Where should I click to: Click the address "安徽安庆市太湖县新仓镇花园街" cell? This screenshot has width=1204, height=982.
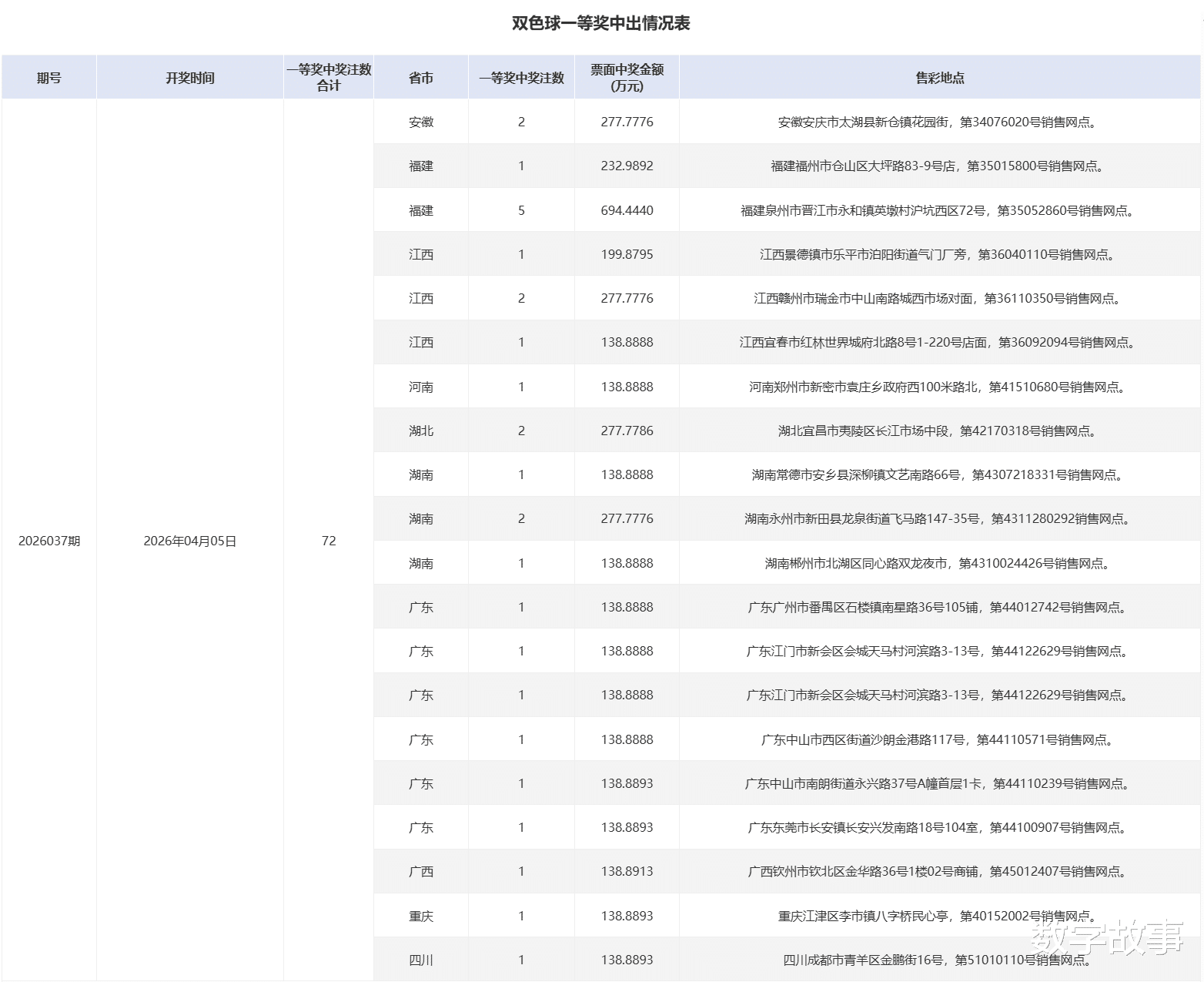click(x=940, y=122)
